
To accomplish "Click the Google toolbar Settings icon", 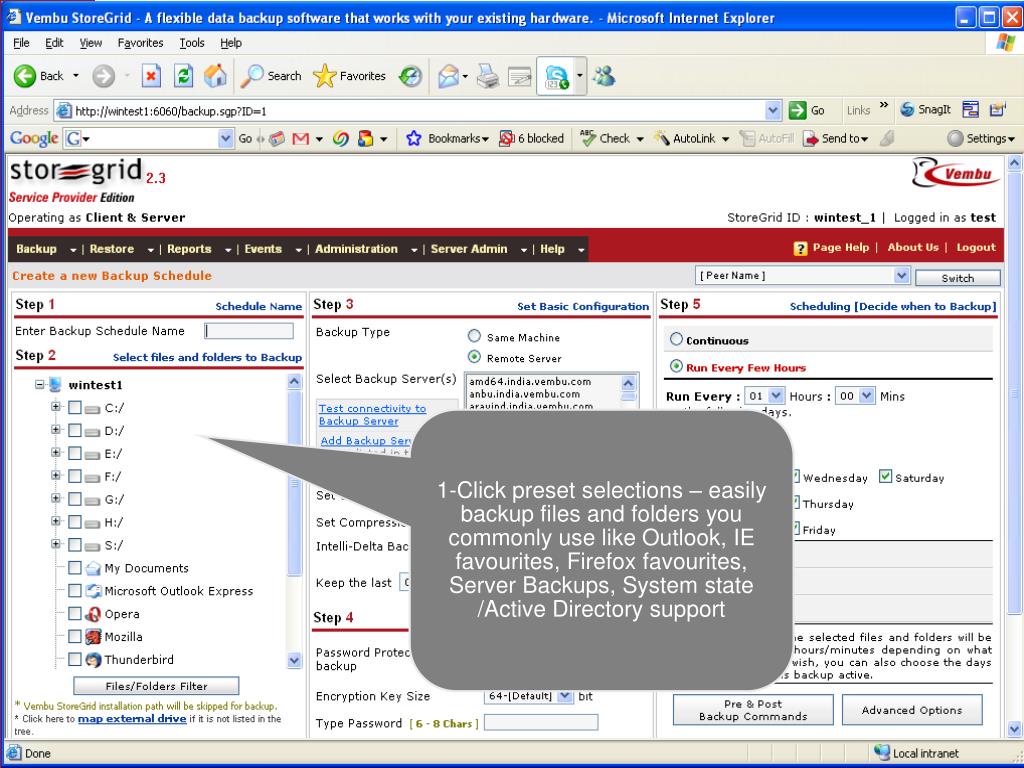I will (955, 138).
